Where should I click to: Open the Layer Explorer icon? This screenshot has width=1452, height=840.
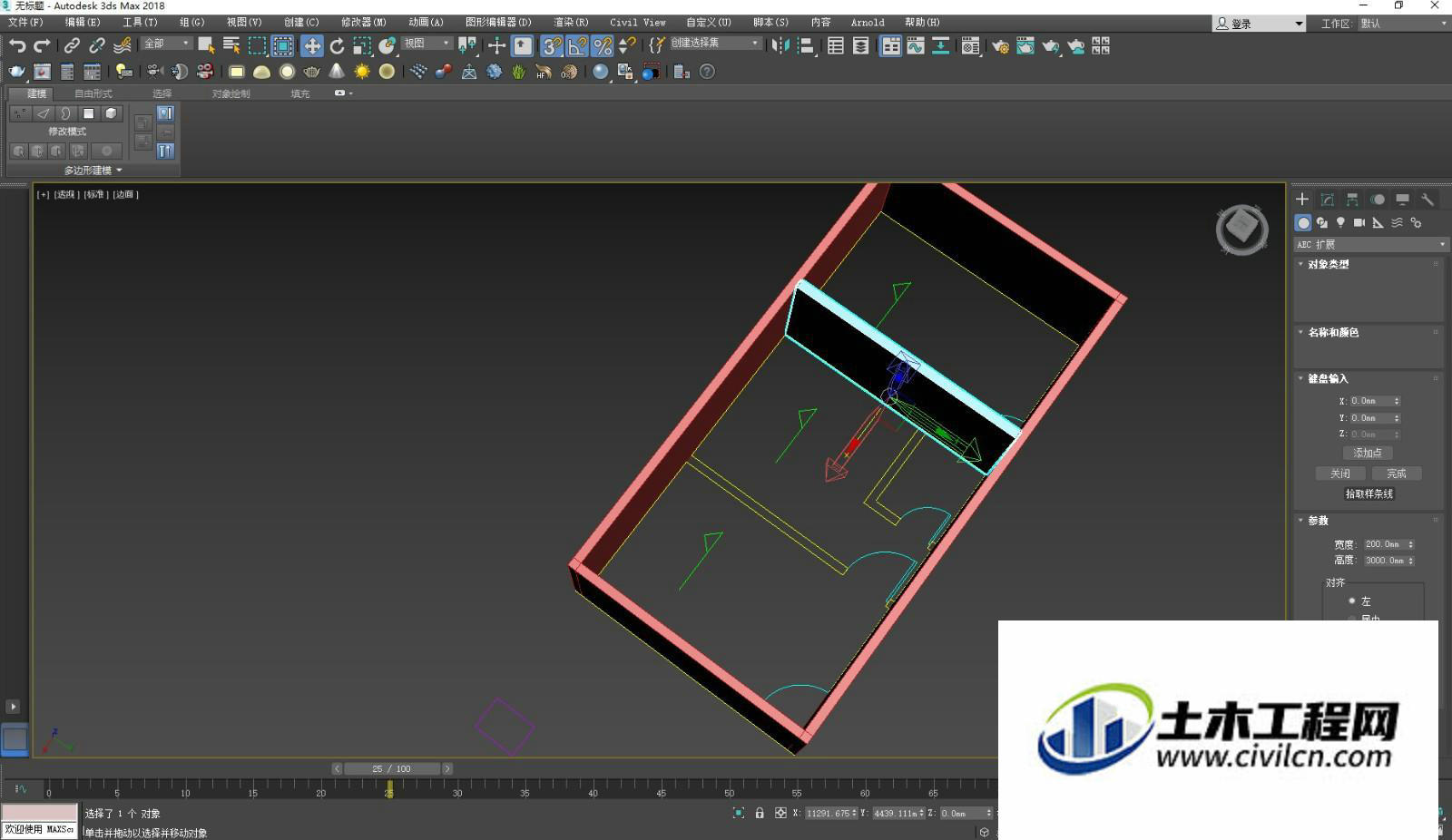[x=860, y=45]
